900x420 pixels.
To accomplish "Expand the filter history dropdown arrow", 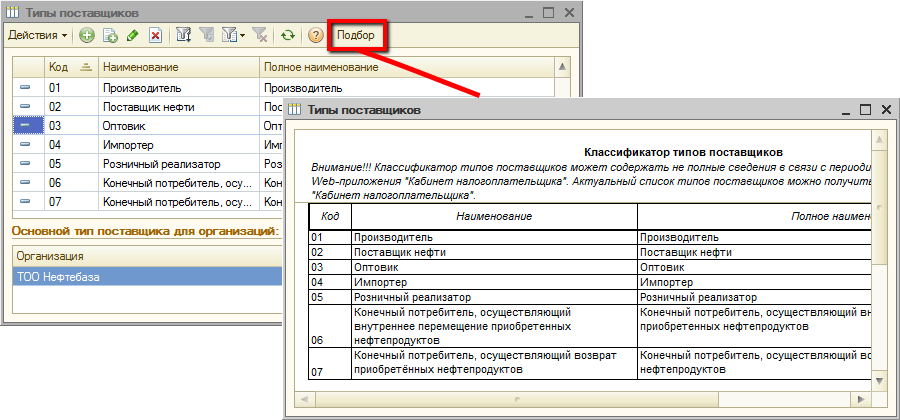I will tap(243, 35).
